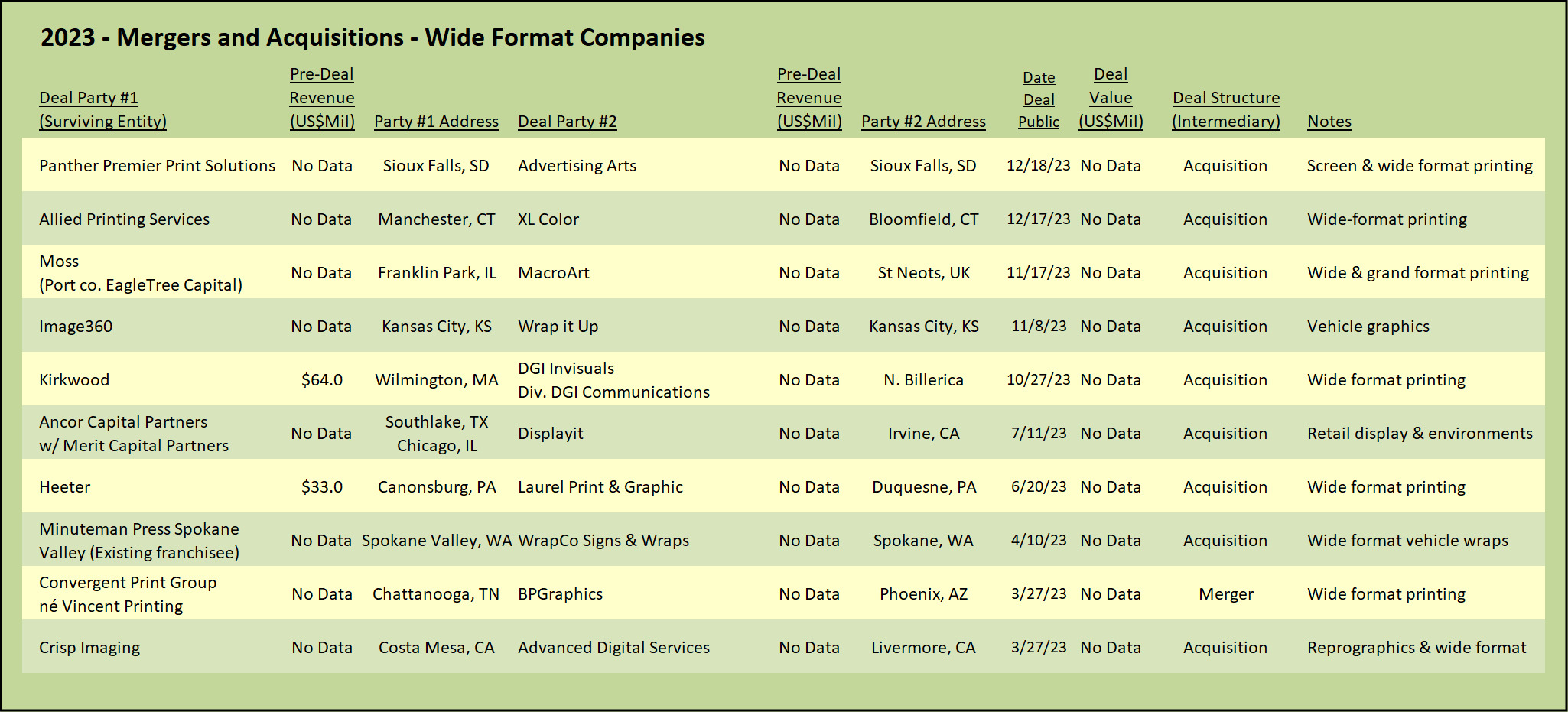This screenshot has height=712, width=1568.
Task: Click the 12/18/23 date cell
Action: (x=1039, y=166)
